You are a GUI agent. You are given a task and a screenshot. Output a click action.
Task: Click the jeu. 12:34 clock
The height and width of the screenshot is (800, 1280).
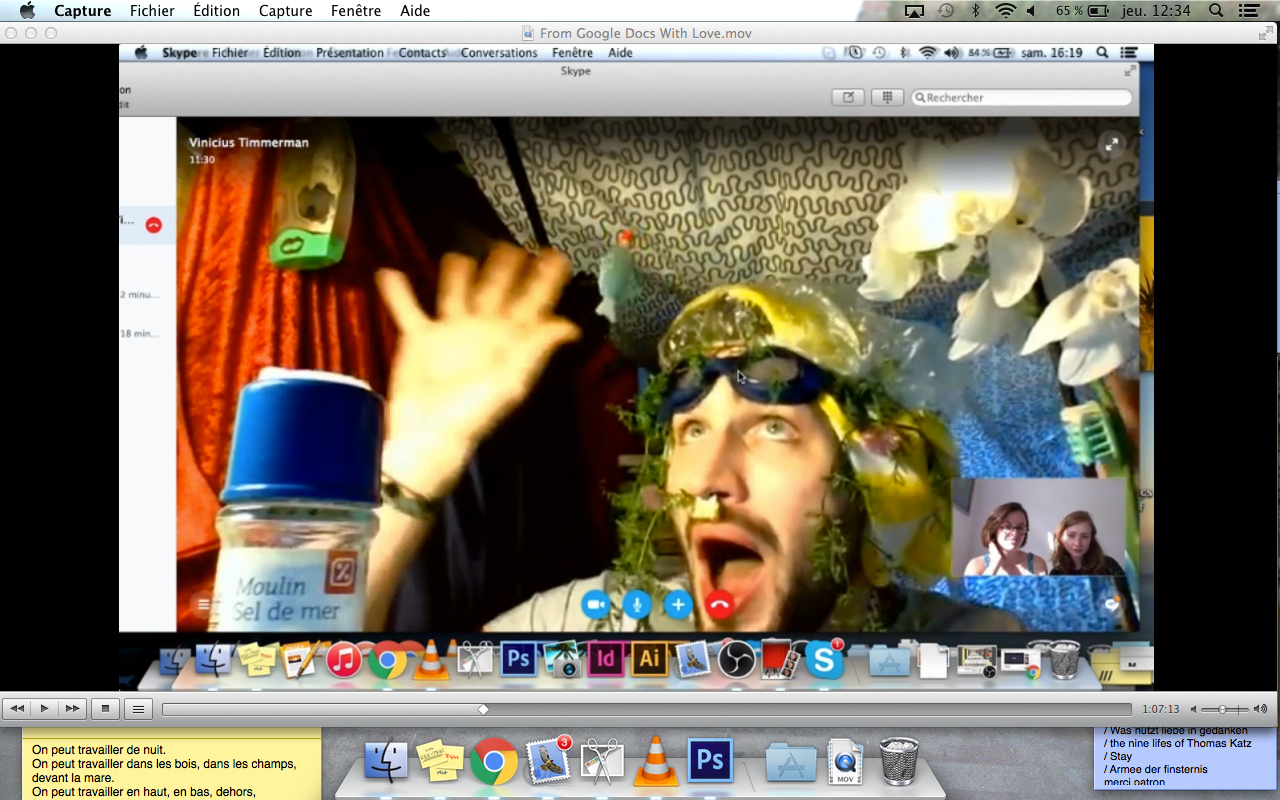1158,11
